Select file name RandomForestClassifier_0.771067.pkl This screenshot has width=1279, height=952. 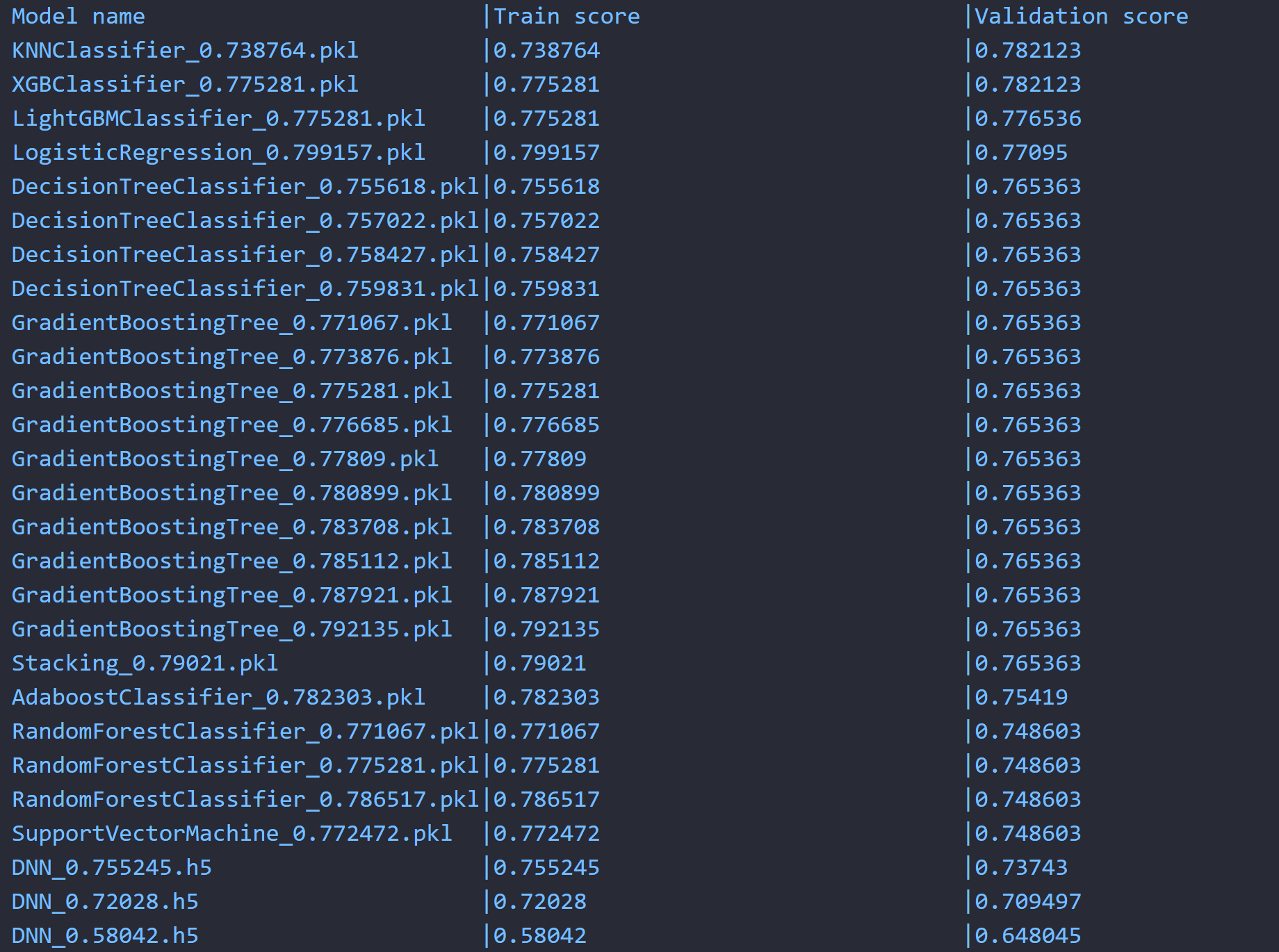[x=245, y=732]
